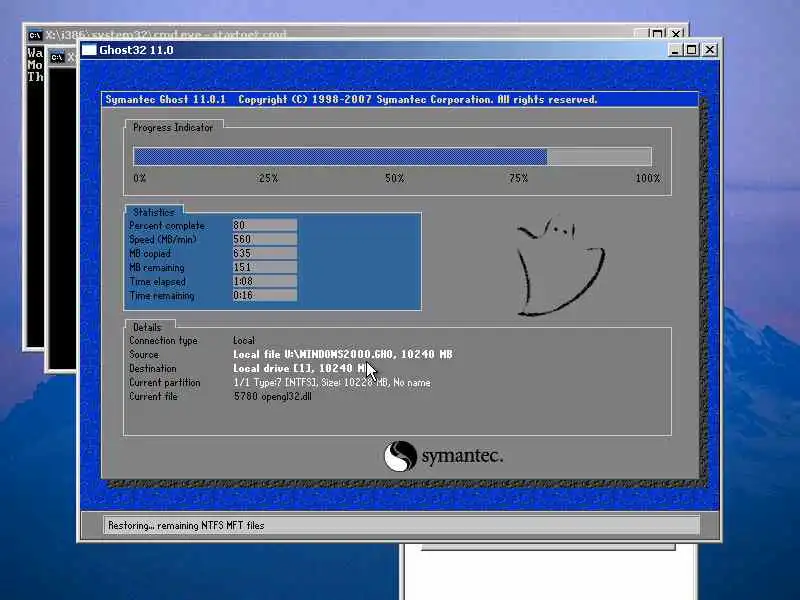Viewport: 800px width, 600px height.
Task: Click the second command prompt window icon
Action: pyautogui.click(x=57, y=57)
